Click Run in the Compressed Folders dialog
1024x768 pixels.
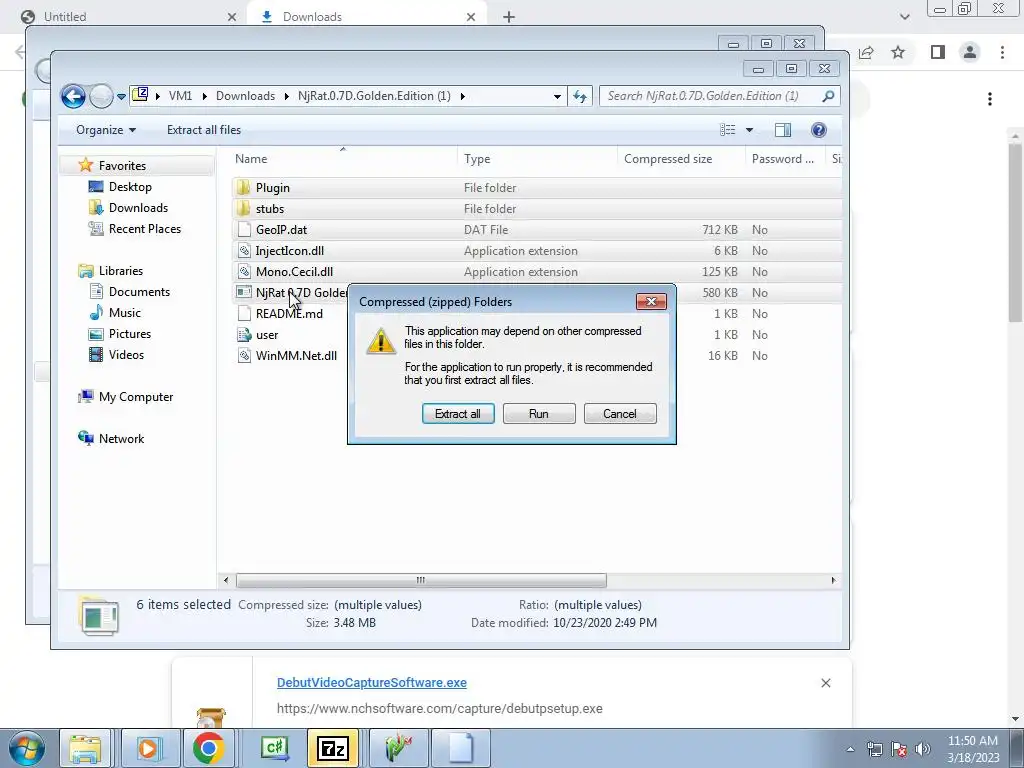(x=539, y=413)
